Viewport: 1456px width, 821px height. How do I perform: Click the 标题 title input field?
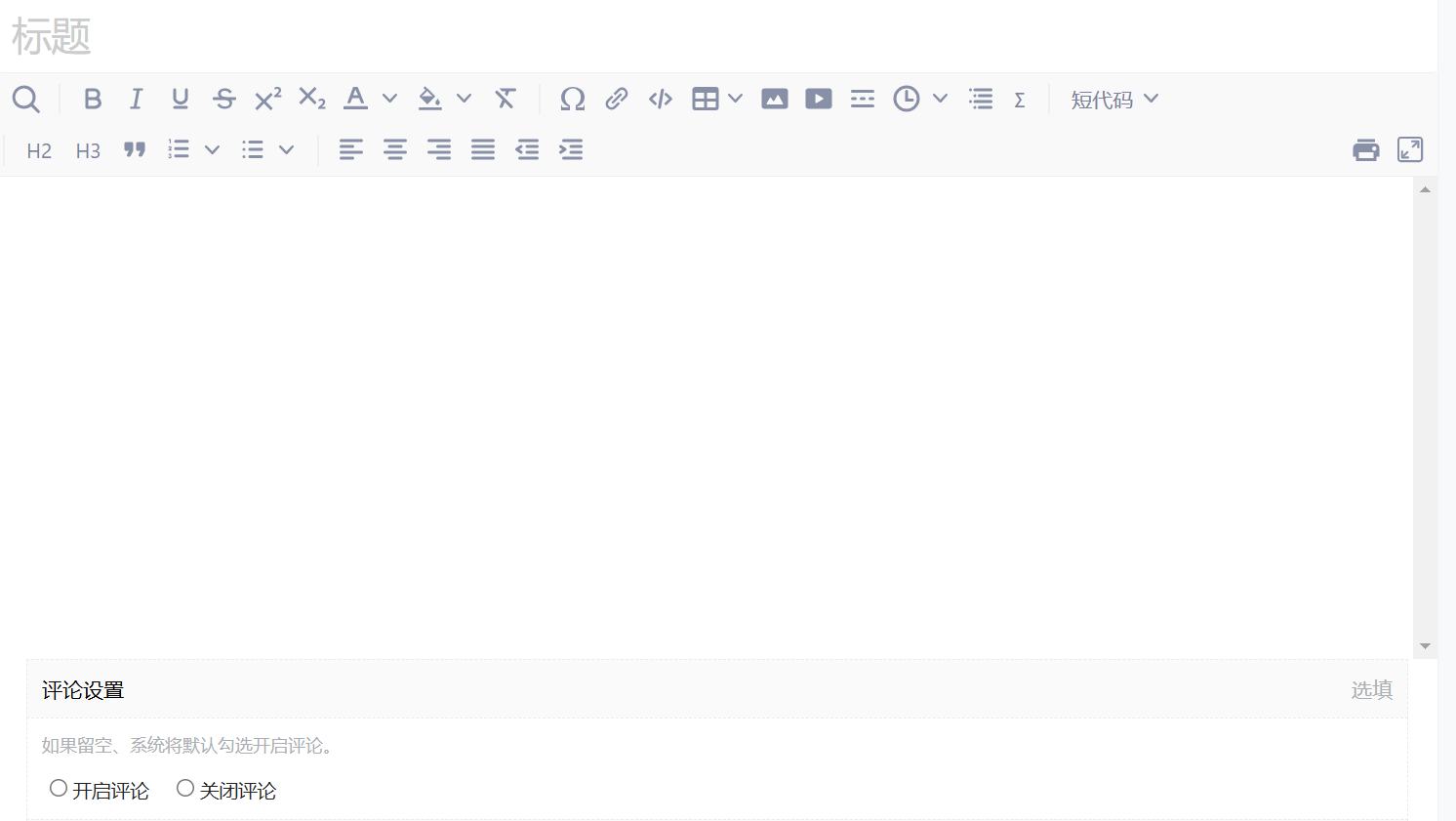(683, 37)
